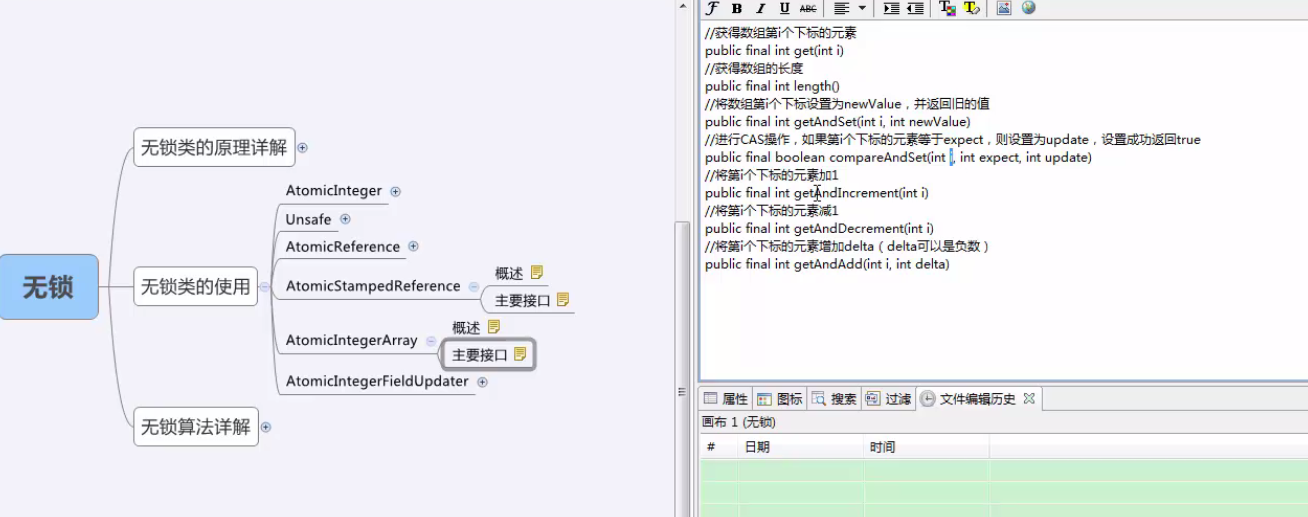Insert a hyperlink with globe icon
Image resolution: width=1308 pixels, height=517 pixels.
click(1028, 8)
